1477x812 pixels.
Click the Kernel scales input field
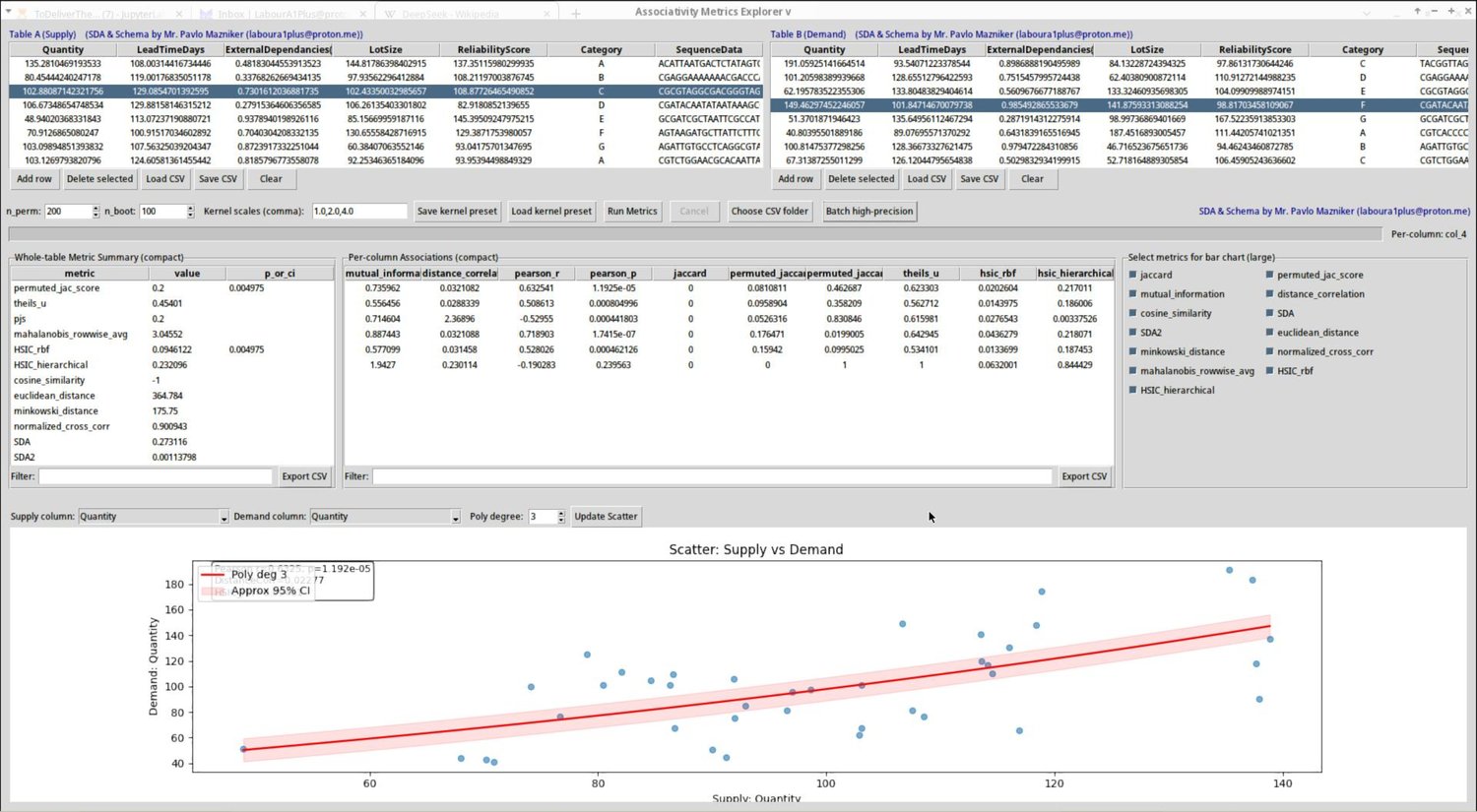[x=359, y=212]
